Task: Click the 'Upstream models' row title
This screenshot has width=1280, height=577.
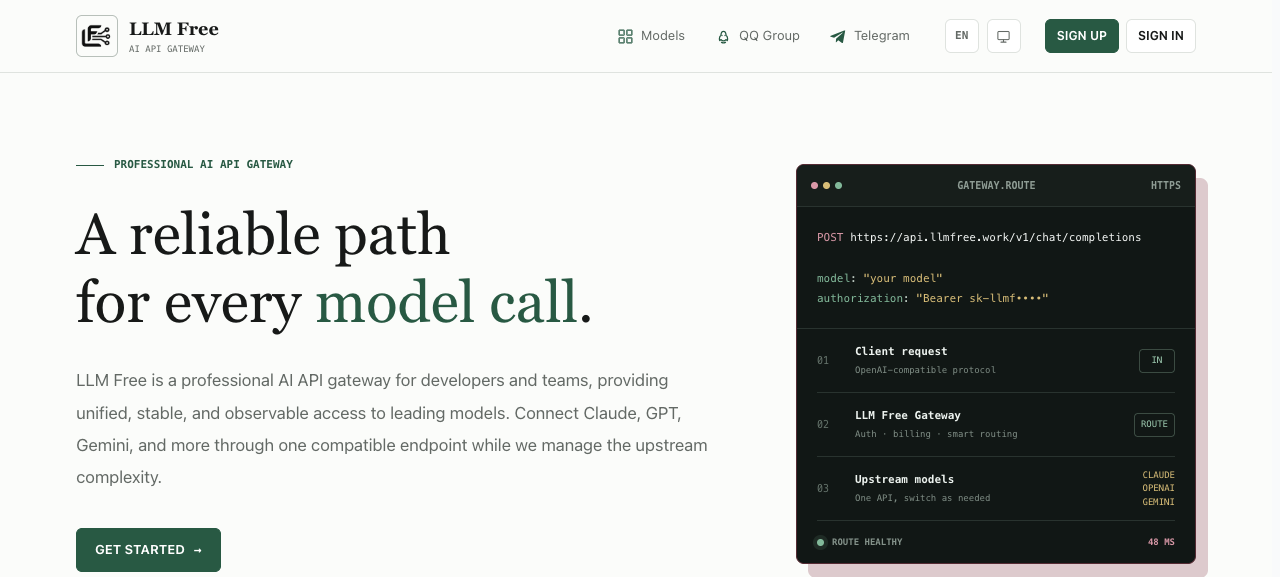Action: click(905, 479)
